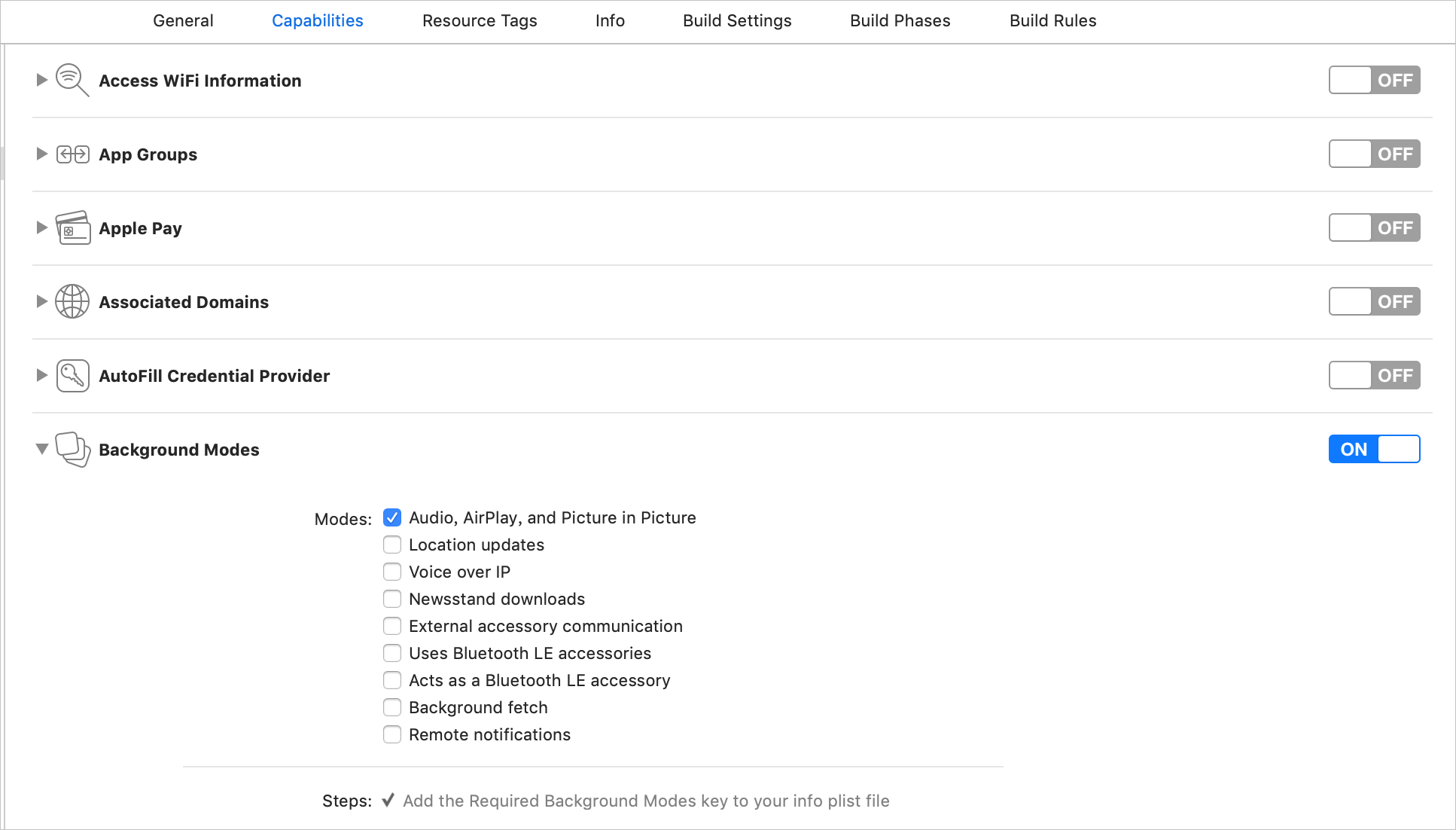Screen dimensions: 1456x830
Task: Enable Associated Domains switch
Action: point(1374,301)
